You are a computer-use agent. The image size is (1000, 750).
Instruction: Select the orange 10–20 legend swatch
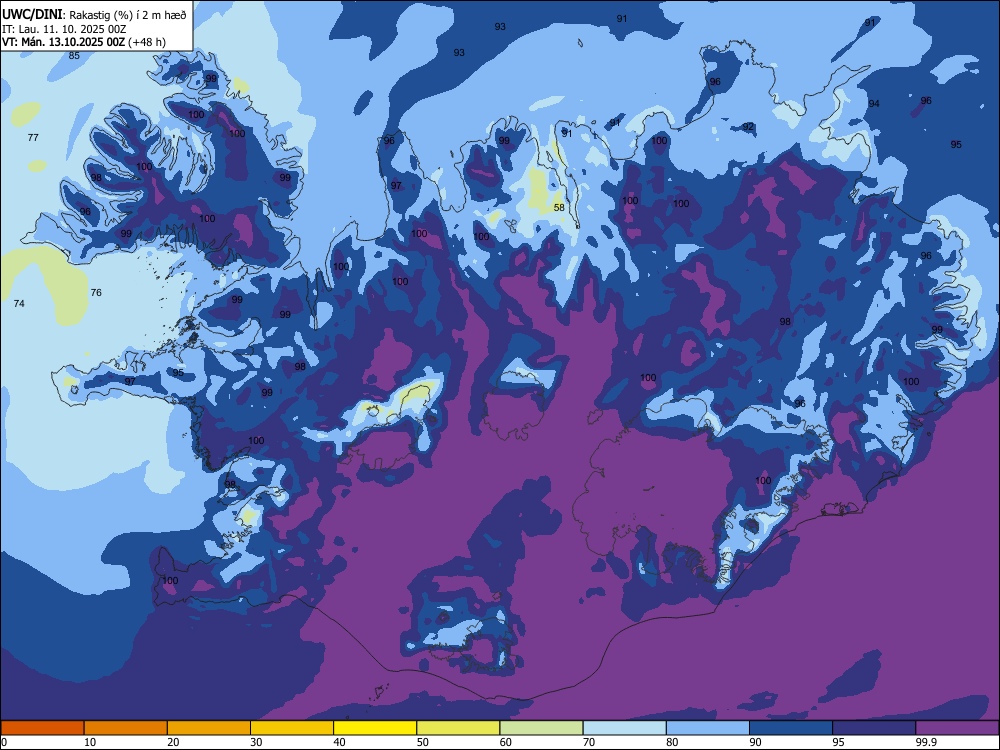coord(126,728)
